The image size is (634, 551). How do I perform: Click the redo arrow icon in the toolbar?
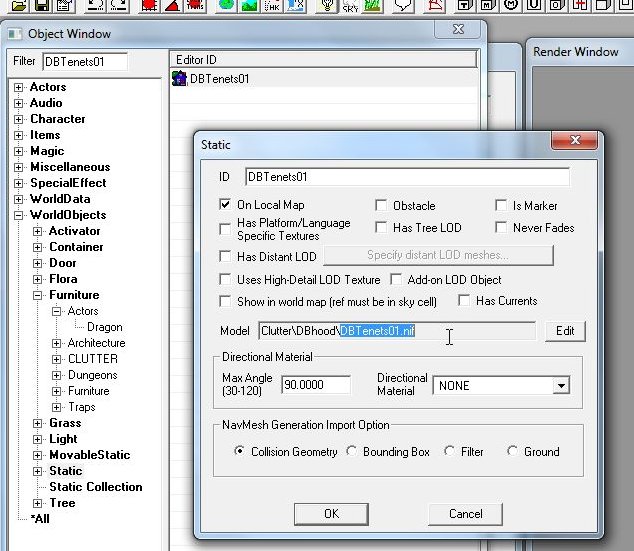[x=119, y=5]
